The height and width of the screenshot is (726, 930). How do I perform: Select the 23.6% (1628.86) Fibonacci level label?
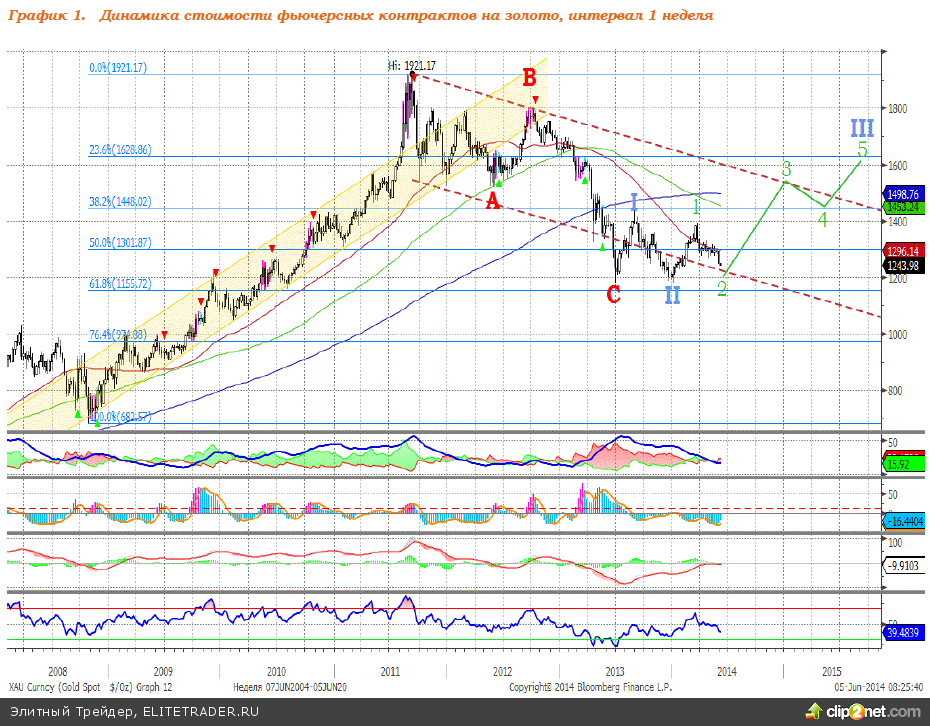[x=120, y=150]
